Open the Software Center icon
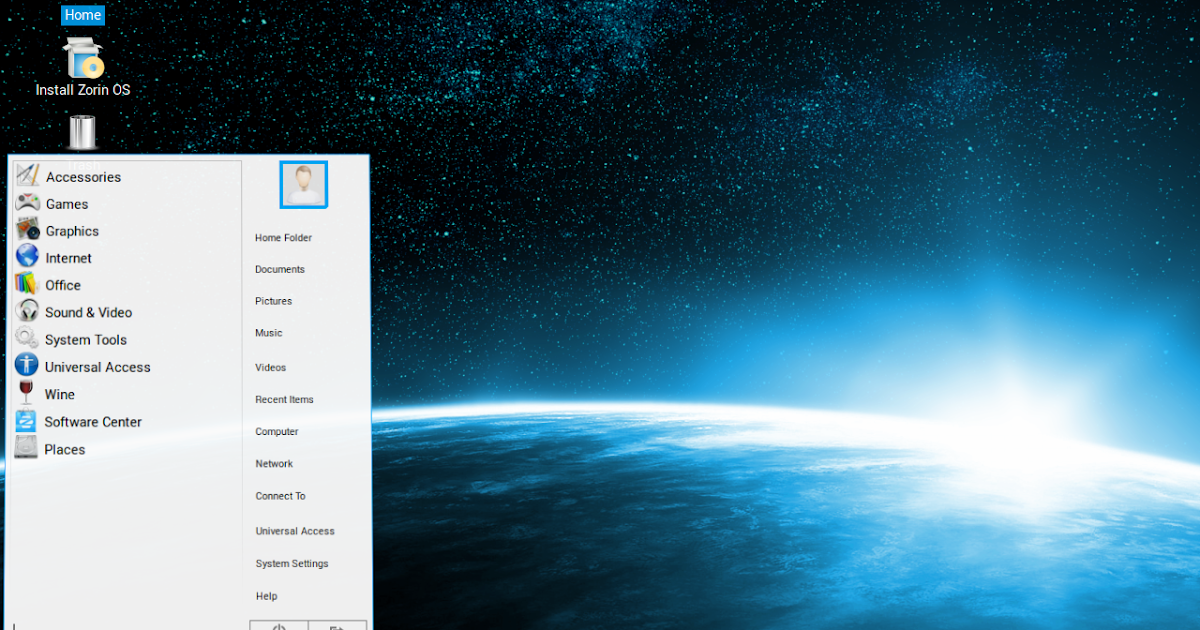Screen dimensions: 1200x630 [26, 420]
